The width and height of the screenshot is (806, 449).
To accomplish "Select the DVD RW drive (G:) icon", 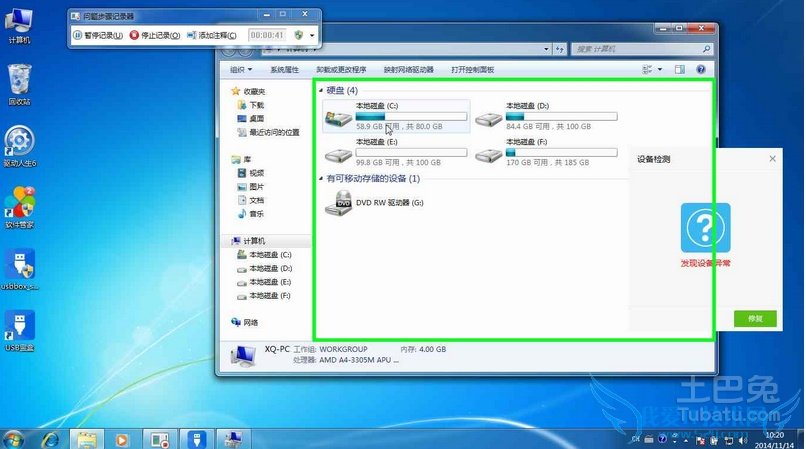I will (341, 202).
